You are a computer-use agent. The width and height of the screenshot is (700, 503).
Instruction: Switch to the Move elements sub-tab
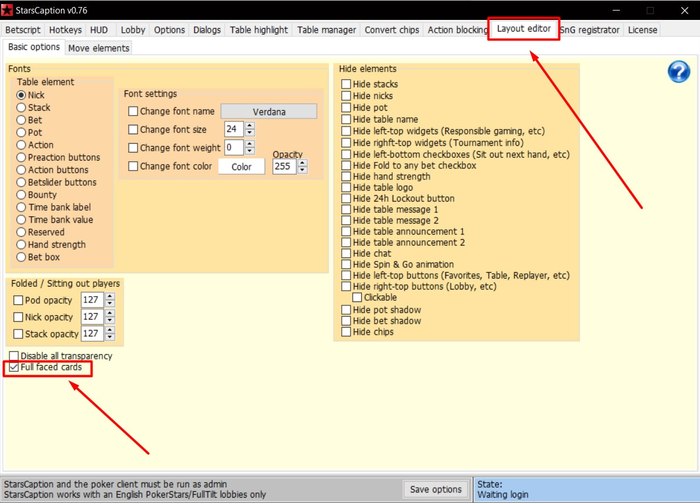point(99,48)
